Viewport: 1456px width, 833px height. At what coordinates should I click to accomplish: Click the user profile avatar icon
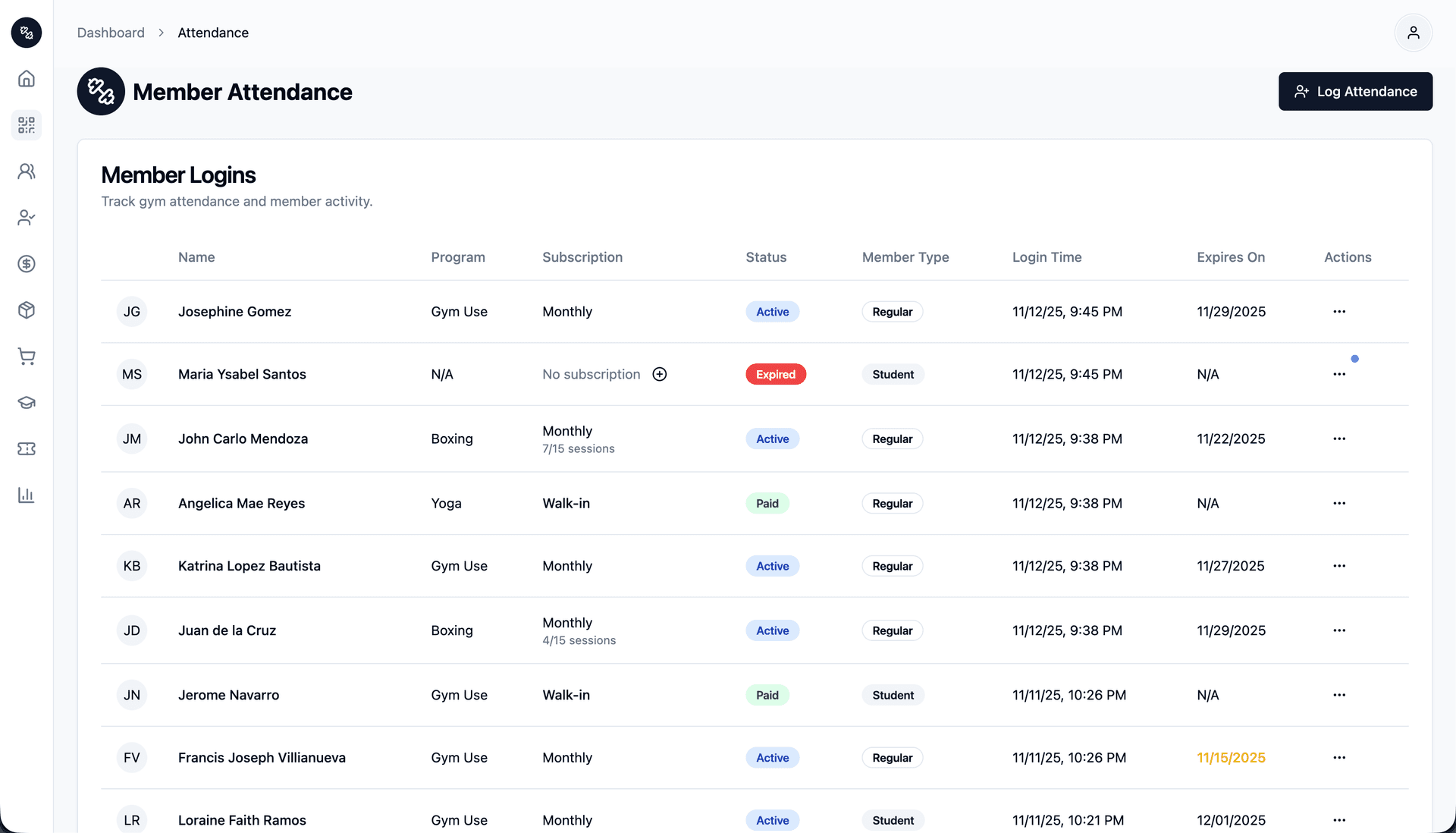pos(1413,33)
